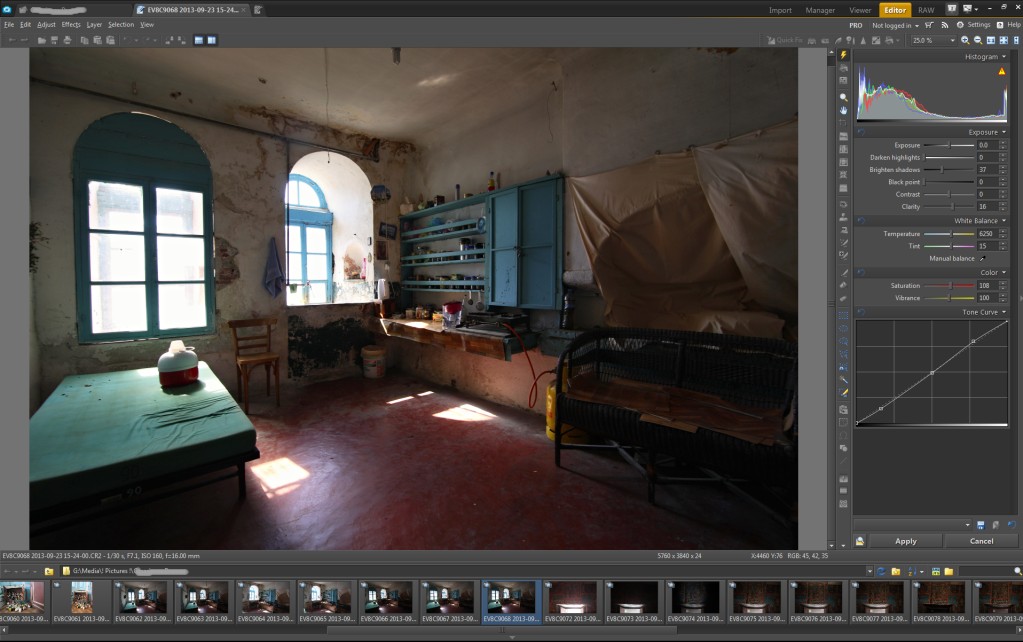The height and width of the screenshot is (642, 1023).
Task: Click the Cancel button
Action: click(981, 541)
